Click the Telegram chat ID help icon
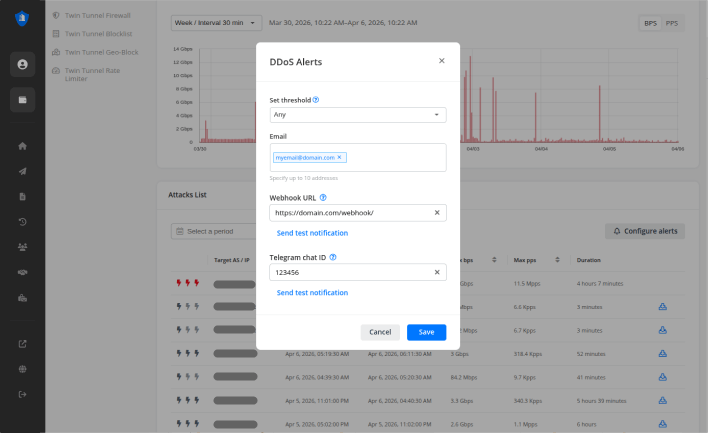Screen dimensions: 708x433 333,257
